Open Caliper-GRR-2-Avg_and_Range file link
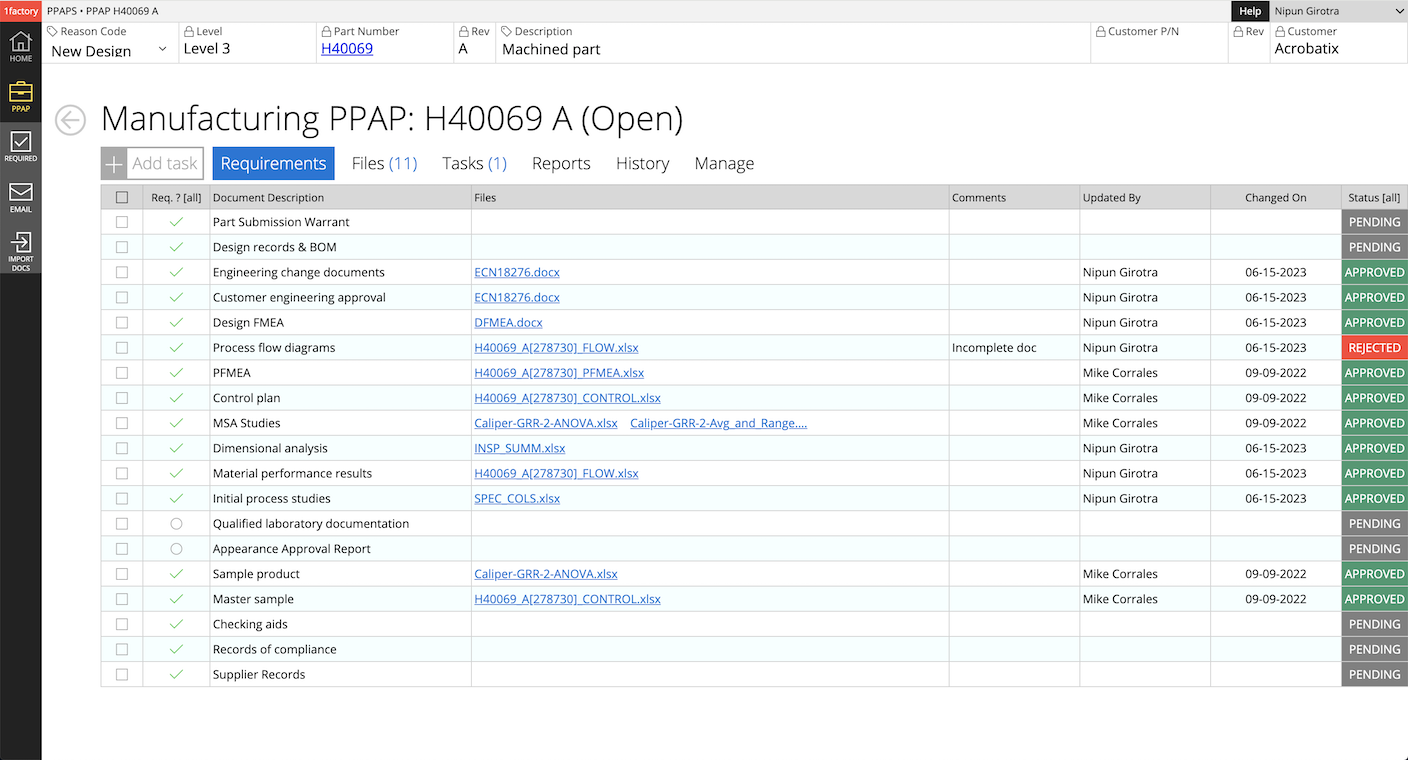Viewport: 1408px width, 760px height. [718, 423]
